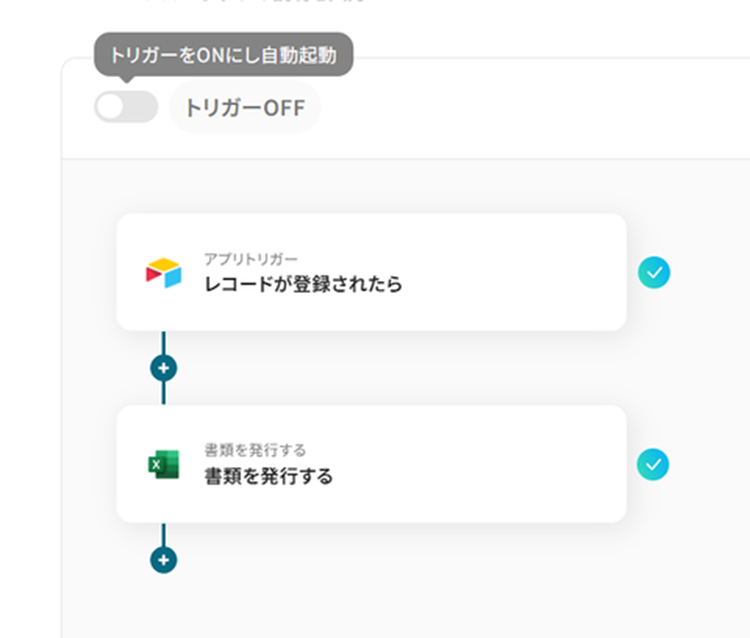Add a step between the two cards
Screen dimensions: 750x638
point(164,368)
